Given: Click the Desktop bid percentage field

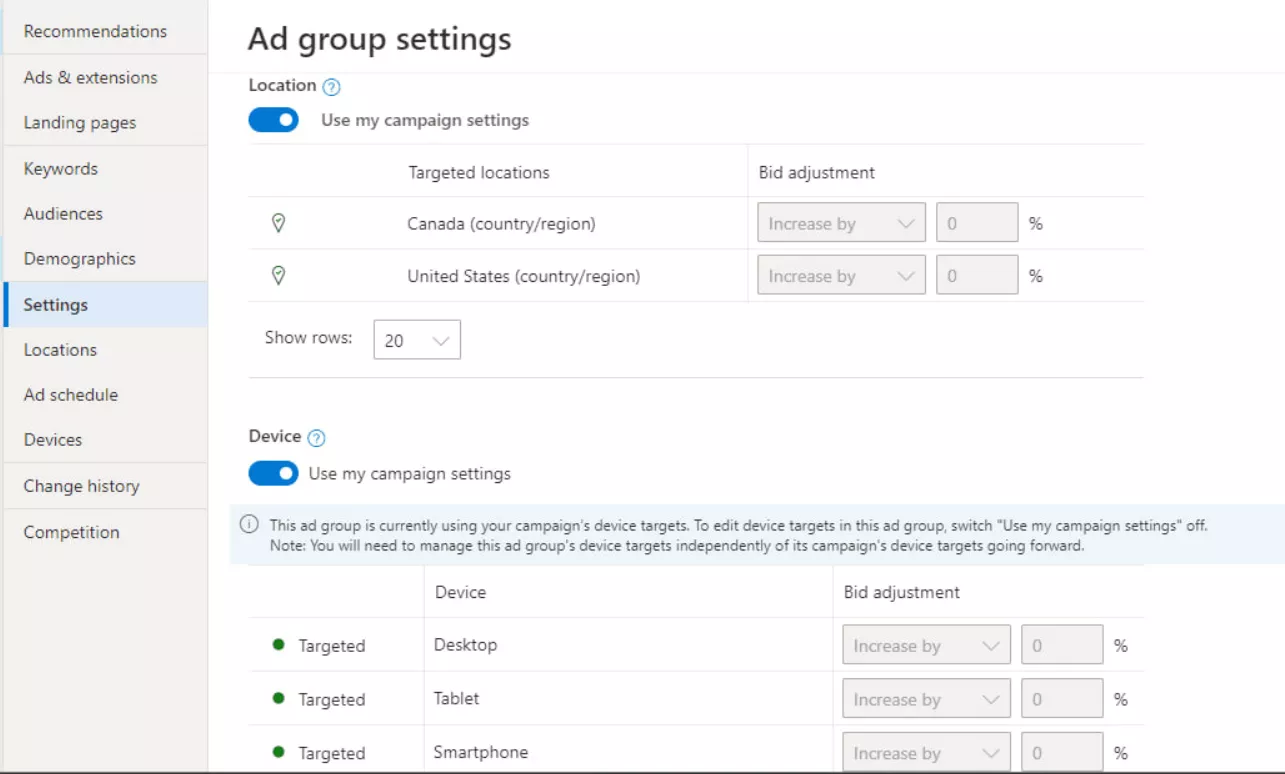Looking at the screenshot, I should coord(1062,646).
